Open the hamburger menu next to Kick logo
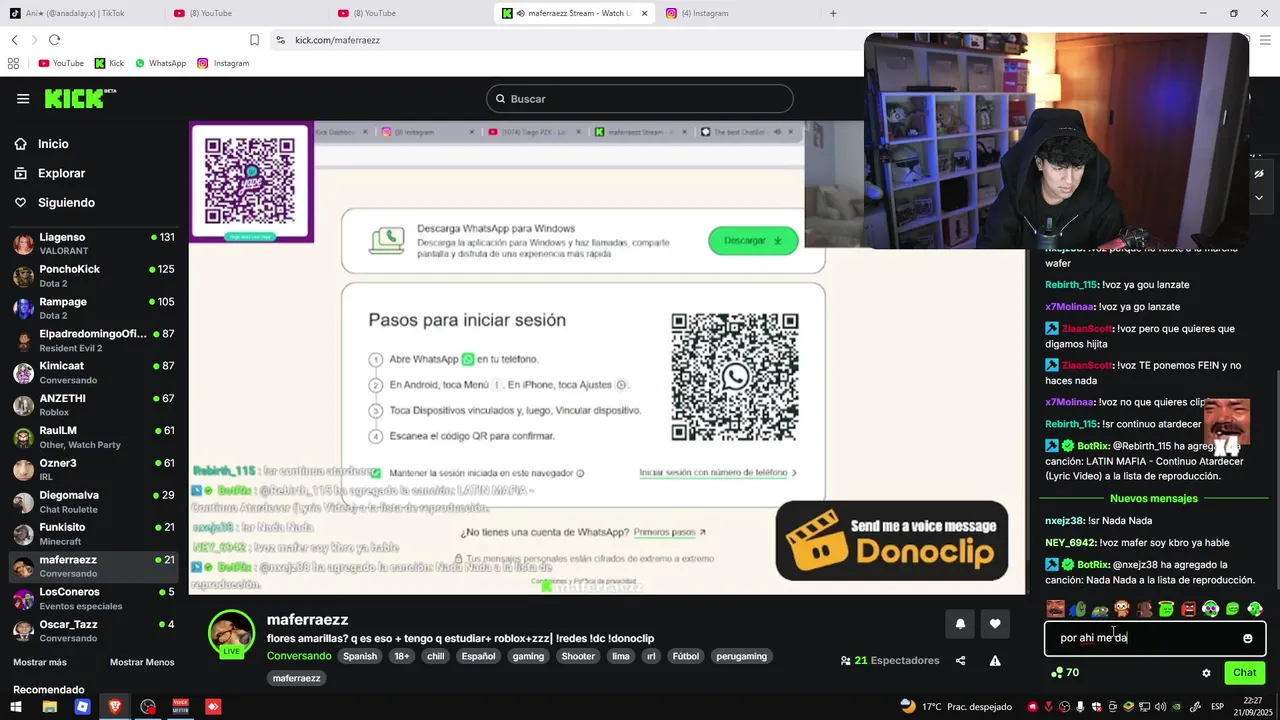Viewport: 1280px width, 720px height. click(x=23, y=98)
